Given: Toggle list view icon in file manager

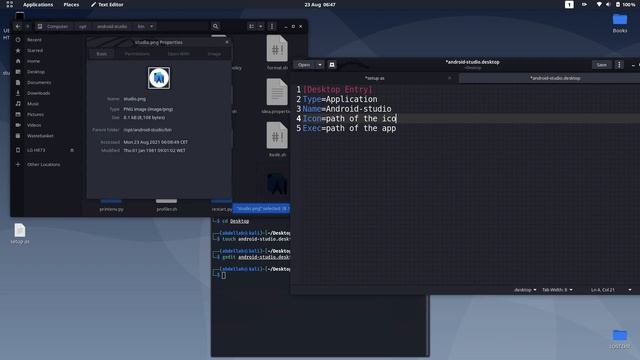Looking at the screenshot, I should 251,27.
